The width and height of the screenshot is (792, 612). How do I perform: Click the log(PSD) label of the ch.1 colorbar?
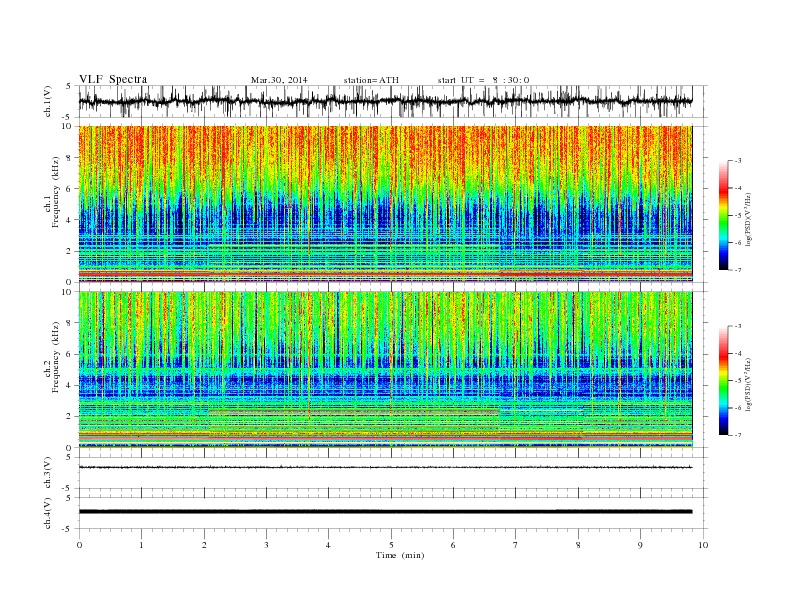click(749, 219)
